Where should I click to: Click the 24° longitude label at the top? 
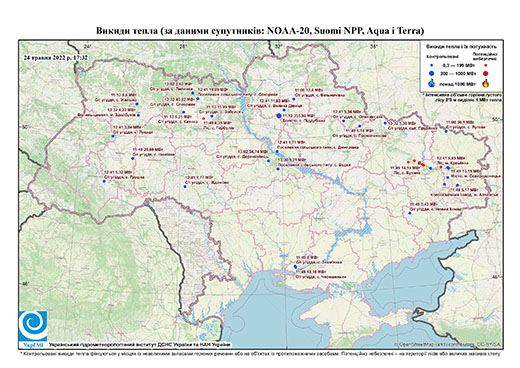coord(88,46)
